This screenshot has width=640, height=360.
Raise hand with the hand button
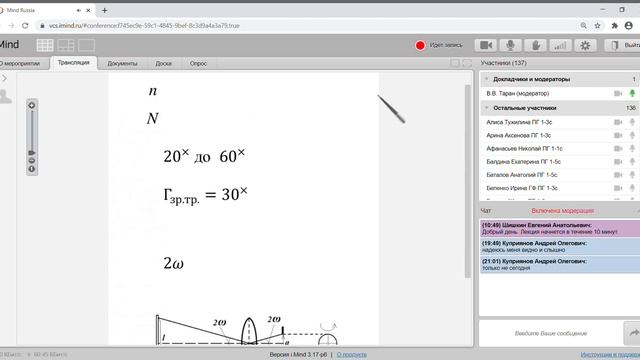536,45
